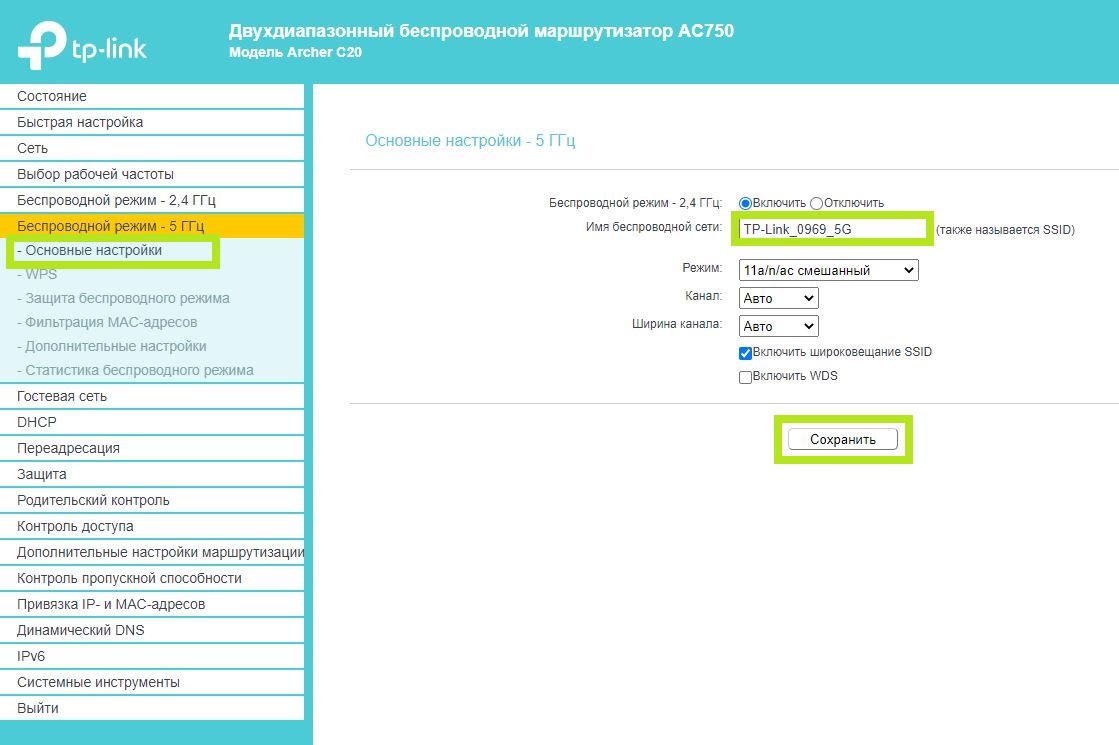
Task: Go to Гостевая сеть settings
Action: coord(62,396)
